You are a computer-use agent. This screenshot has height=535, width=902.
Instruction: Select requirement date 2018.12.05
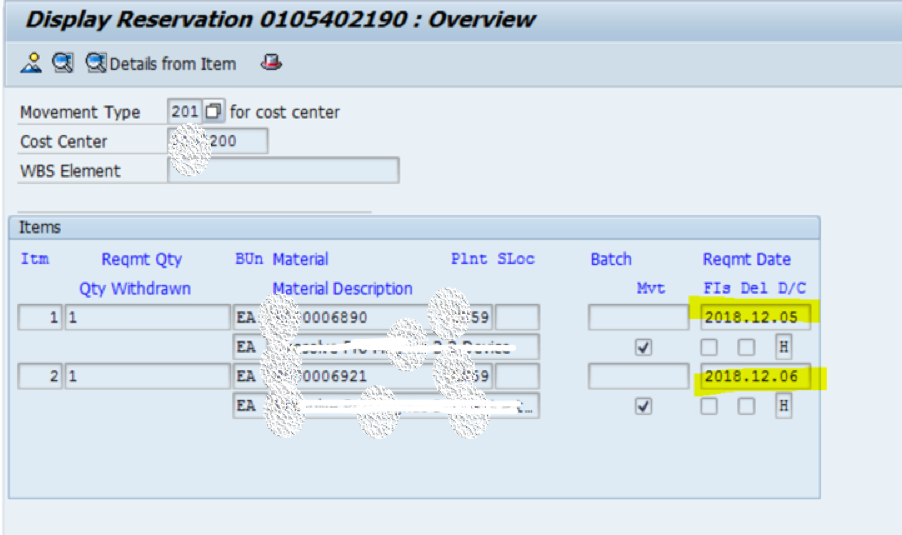pyautogui.click(x=755, y=317)
